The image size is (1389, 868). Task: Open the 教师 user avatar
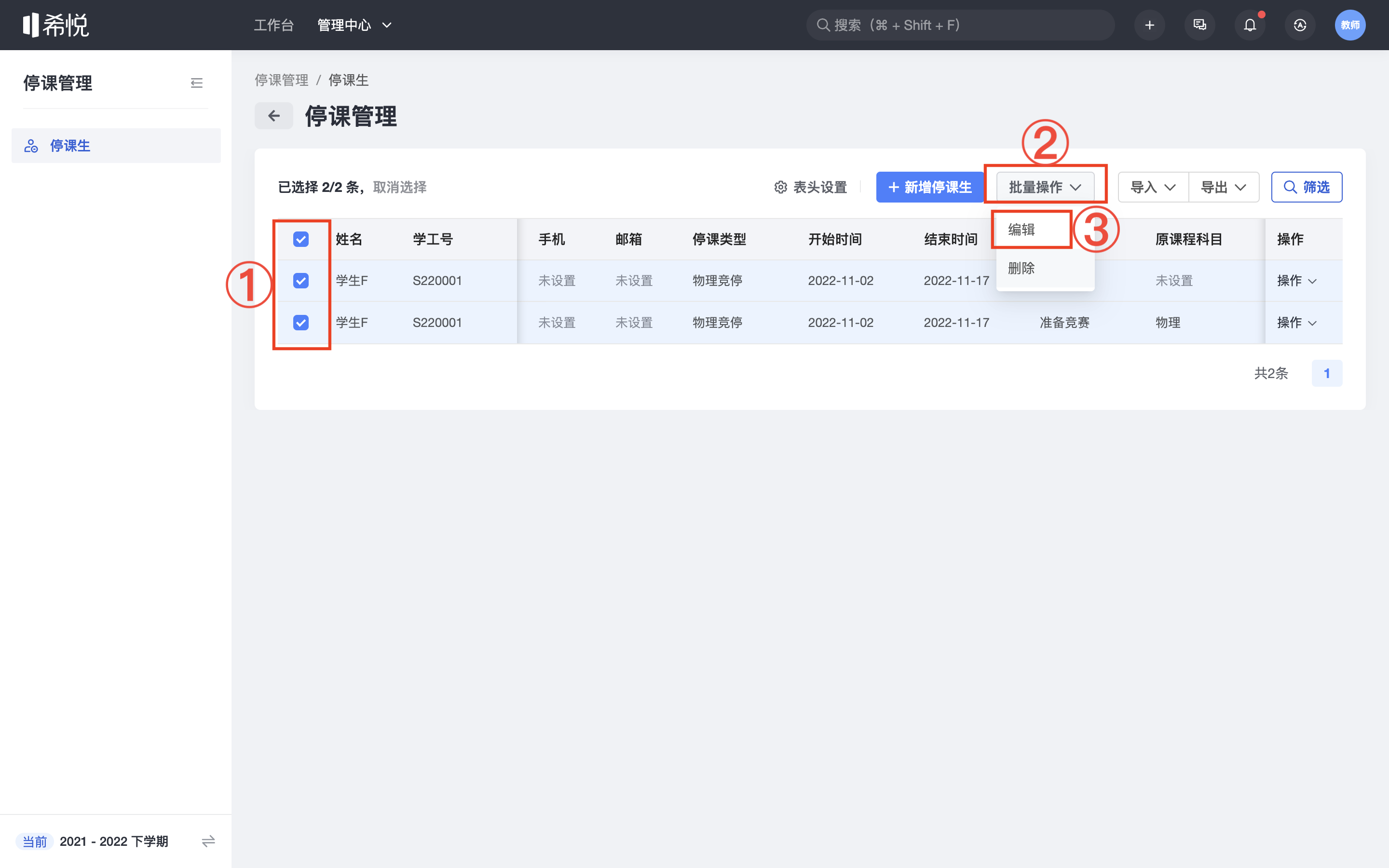coord(1350,25)
